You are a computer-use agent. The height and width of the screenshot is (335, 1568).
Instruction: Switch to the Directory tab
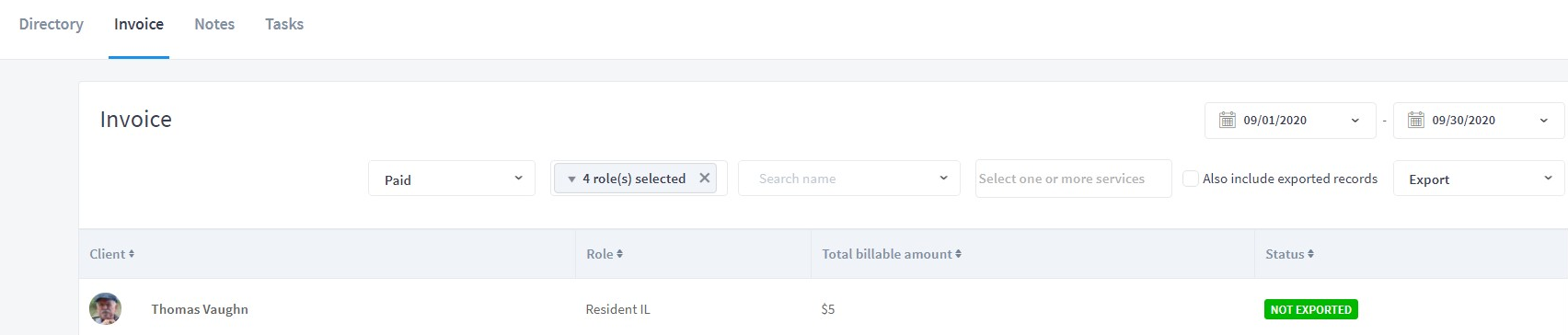pyautogui.click(x=52, y=25)
